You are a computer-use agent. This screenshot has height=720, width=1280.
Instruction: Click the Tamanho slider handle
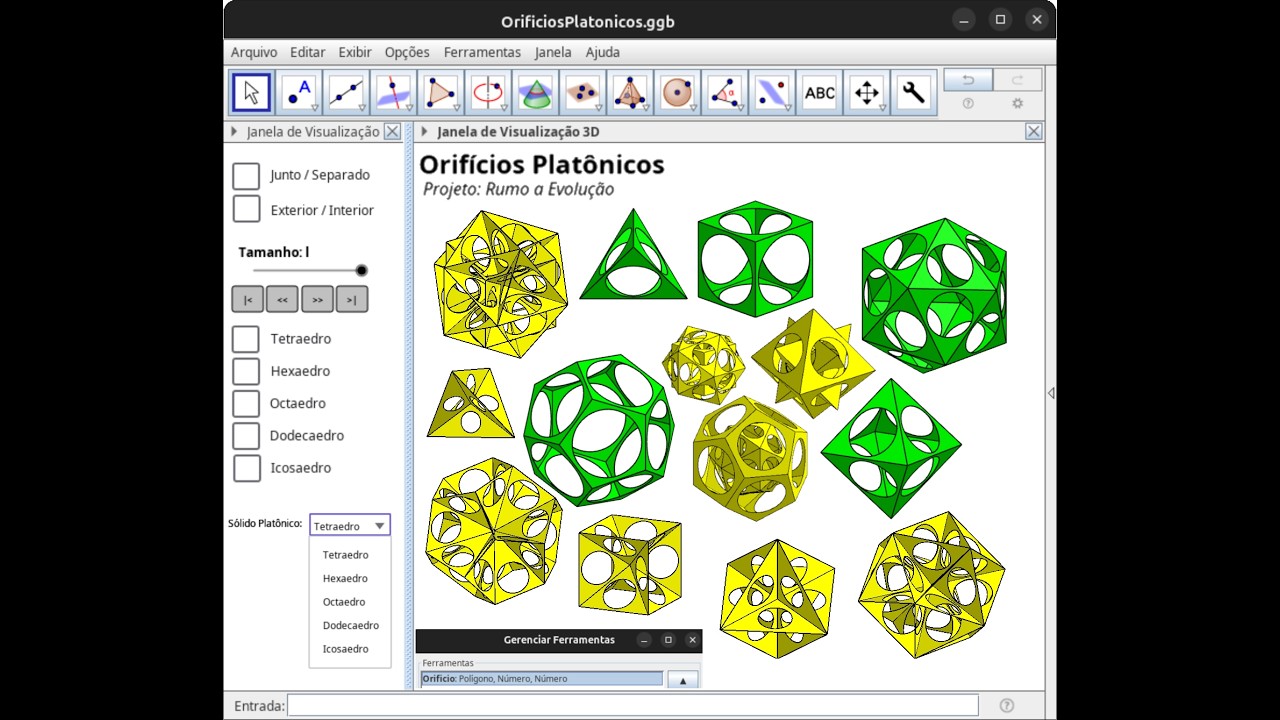click(x=362, y=270)
